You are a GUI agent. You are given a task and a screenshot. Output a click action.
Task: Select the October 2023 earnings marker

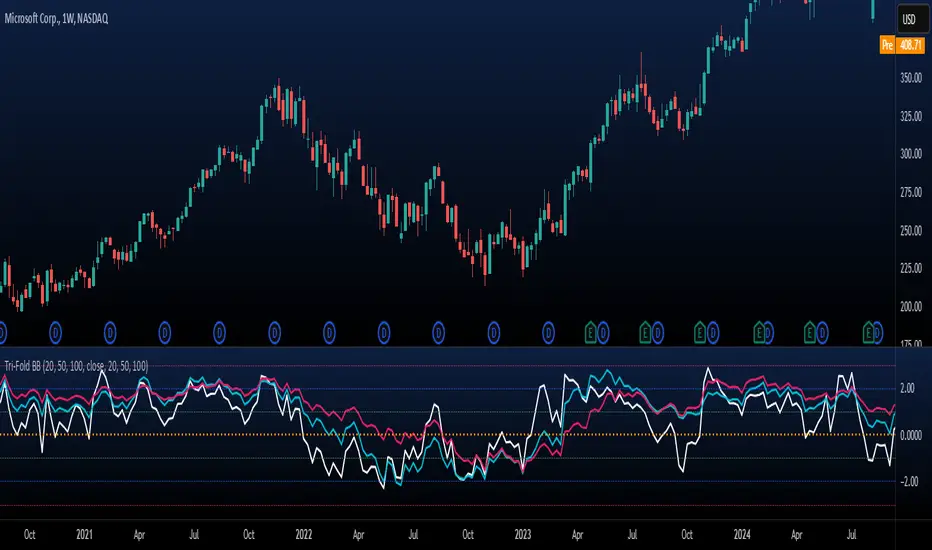click(700, 333)
